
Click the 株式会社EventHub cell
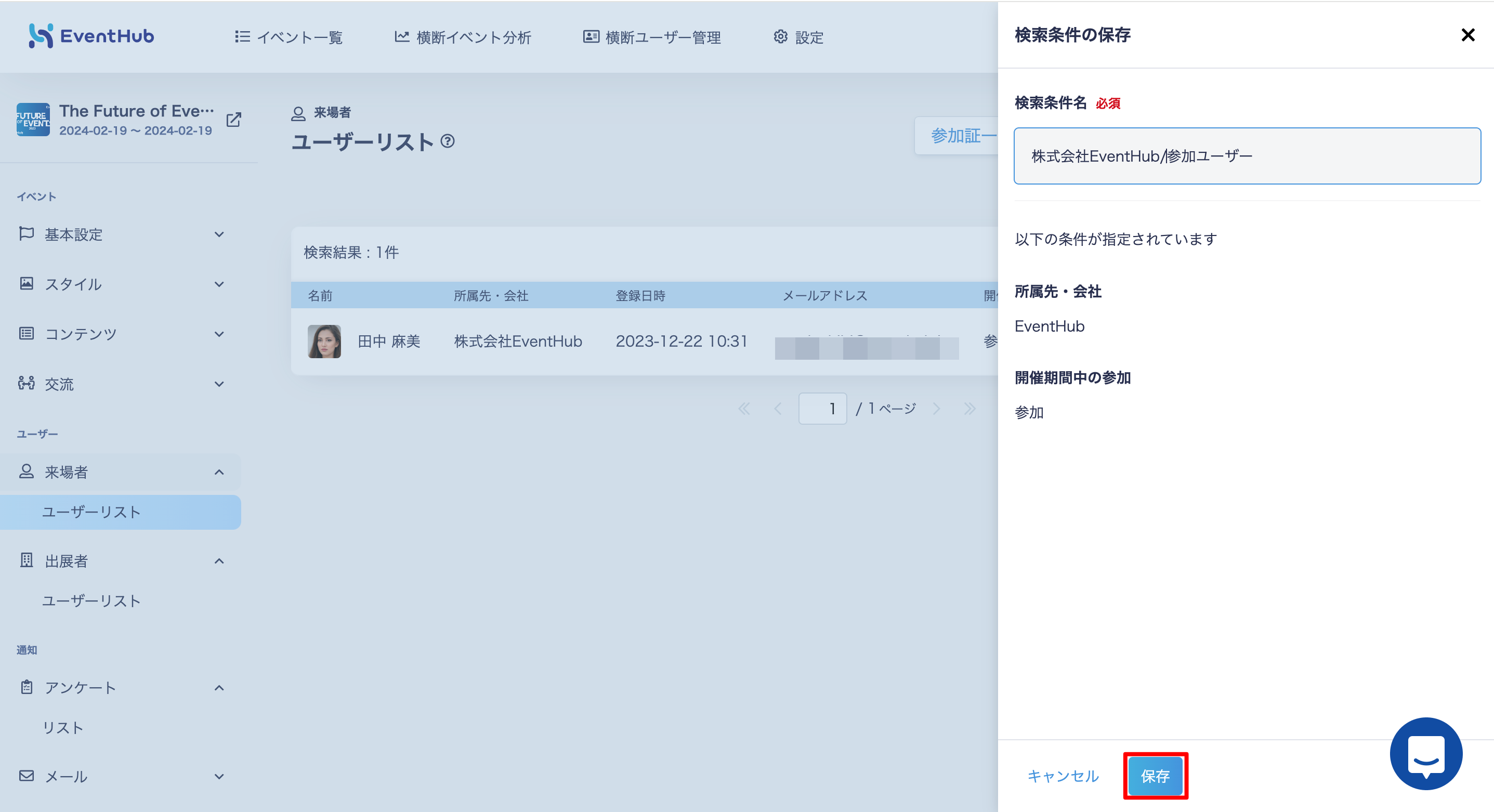click(518, 342)
